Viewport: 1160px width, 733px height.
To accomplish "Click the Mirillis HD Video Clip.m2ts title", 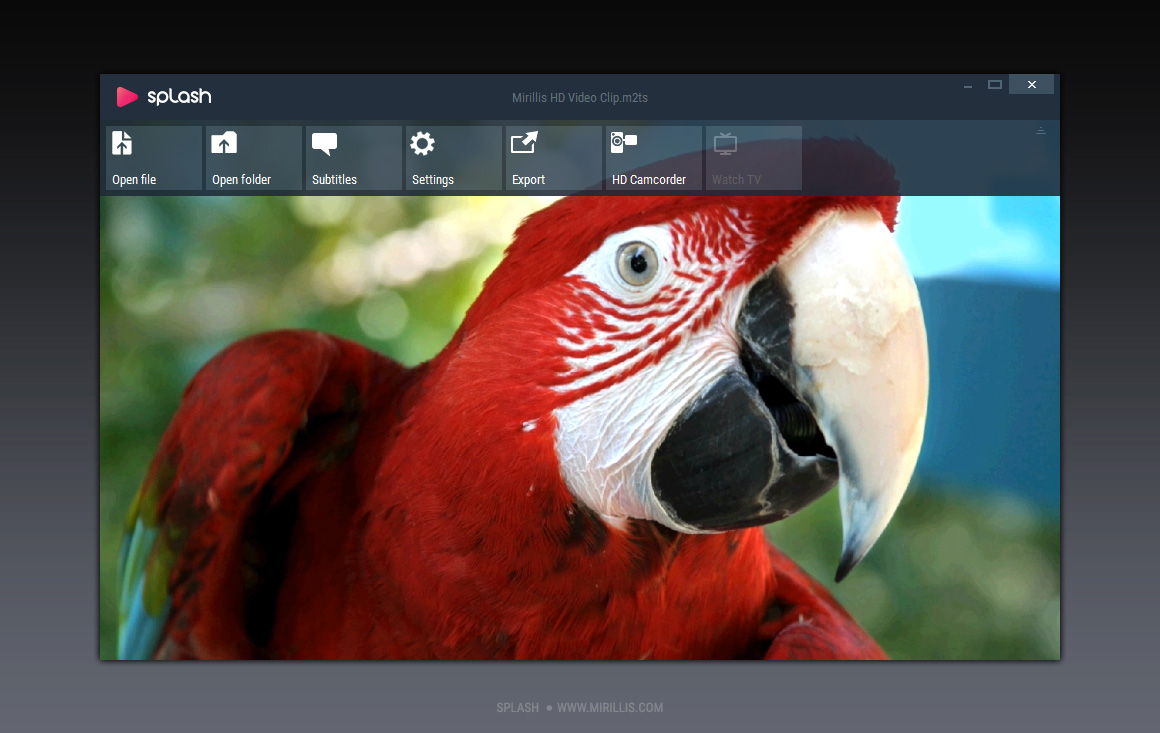I will coord(580,98).
